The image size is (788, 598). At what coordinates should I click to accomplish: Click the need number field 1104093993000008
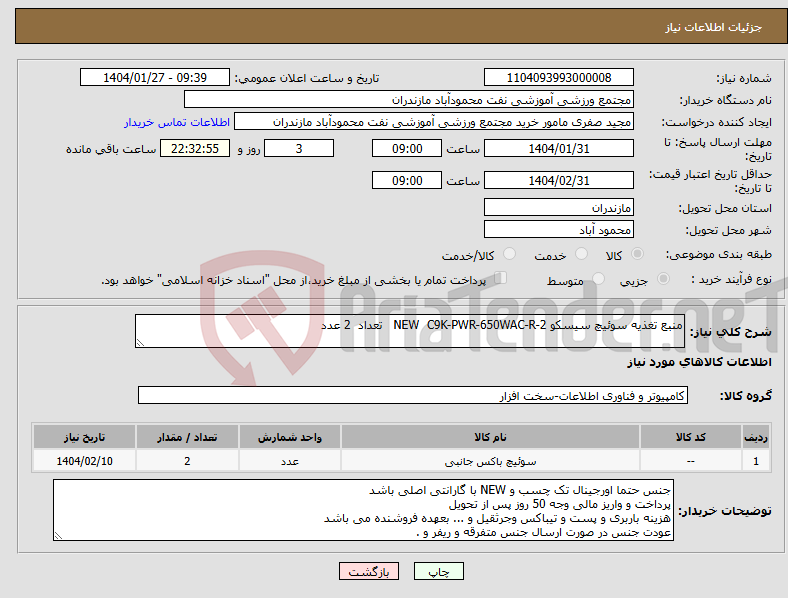[x=558, y=78]
